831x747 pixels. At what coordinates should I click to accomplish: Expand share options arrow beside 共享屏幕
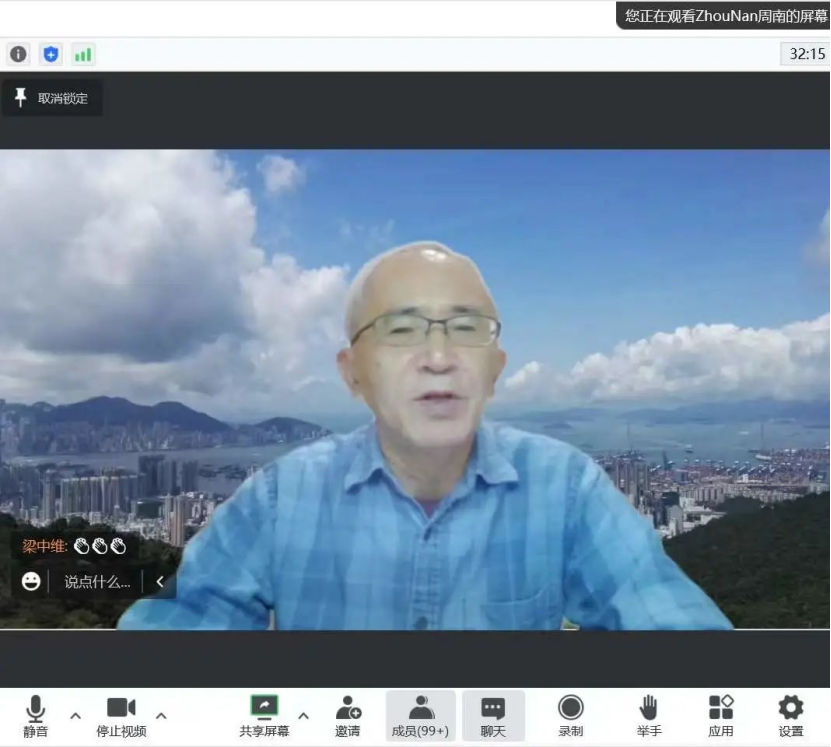(x=304, y=715)
